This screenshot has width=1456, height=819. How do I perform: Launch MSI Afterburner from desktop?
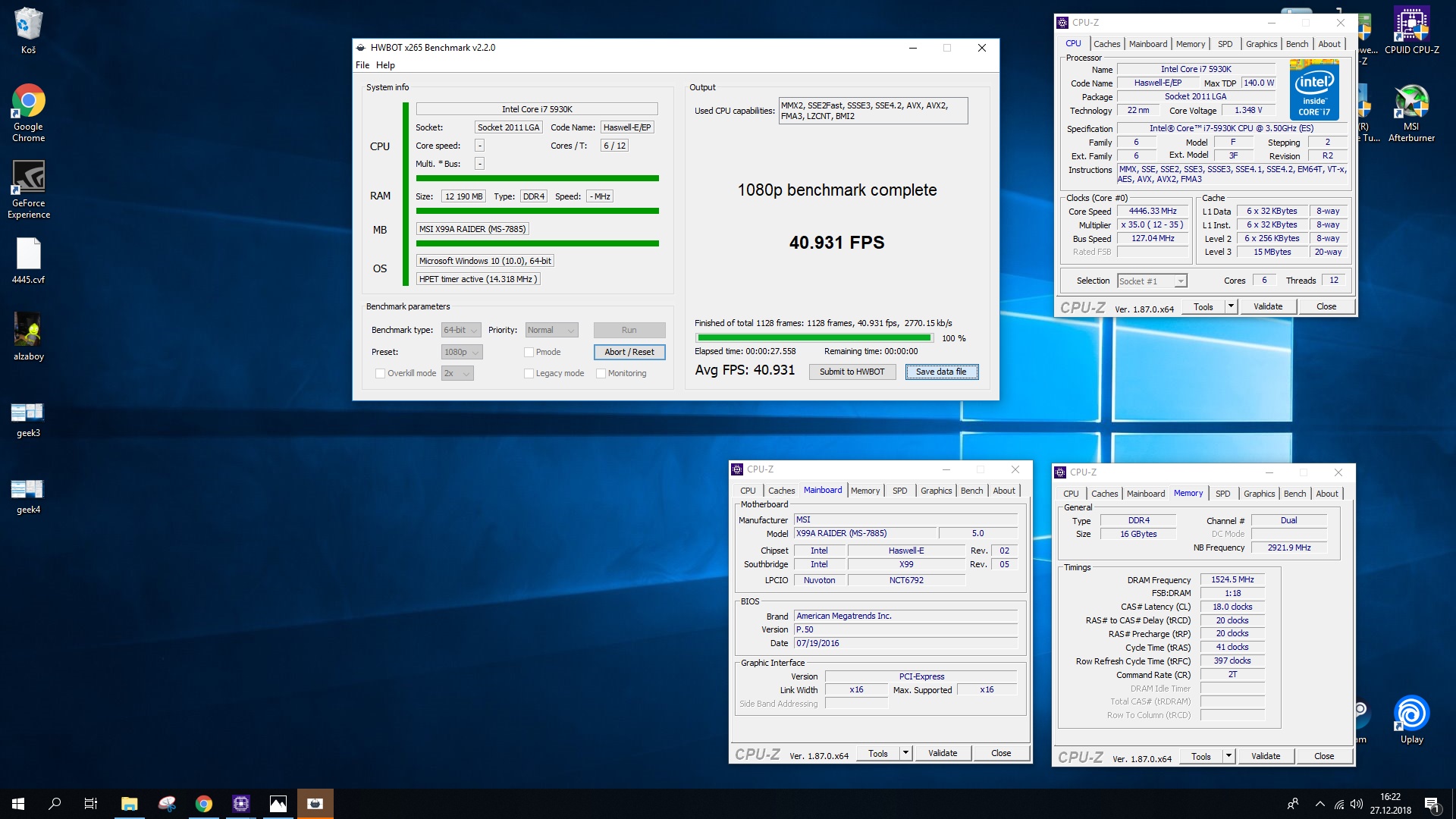pyautogui.click(x=1411, y=112)
